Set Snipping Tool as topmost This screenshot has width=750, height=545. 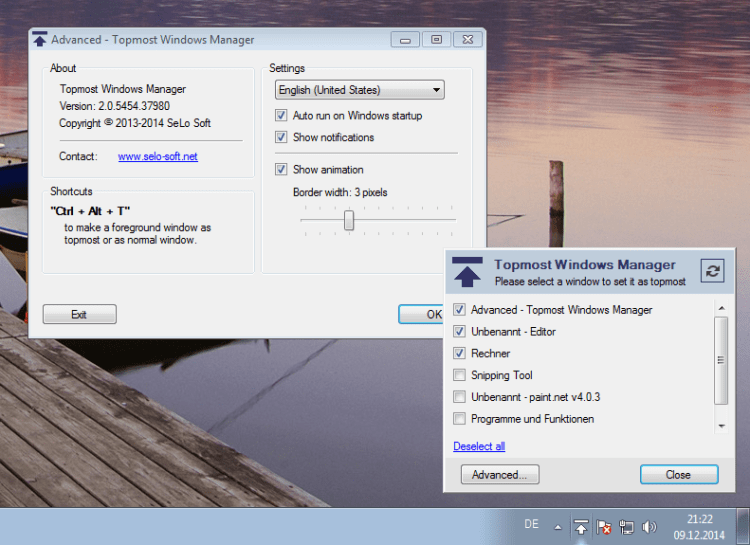click(x=459, y=375)
